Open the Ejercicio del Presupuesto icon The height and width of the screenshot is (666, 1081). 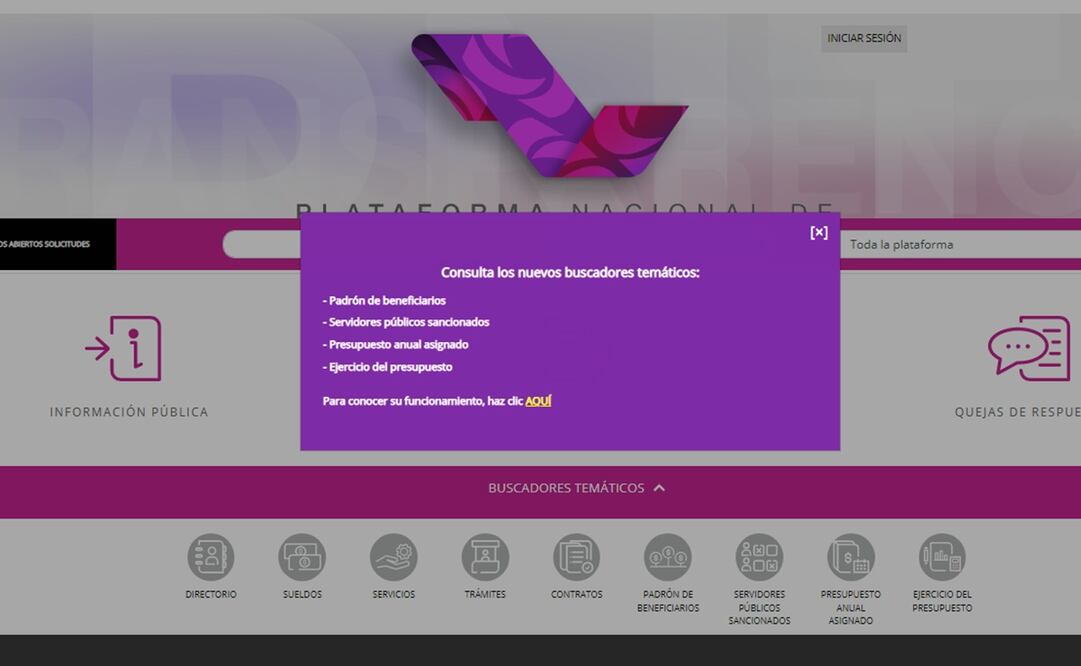pyautogui.click(x=942, y=558)
